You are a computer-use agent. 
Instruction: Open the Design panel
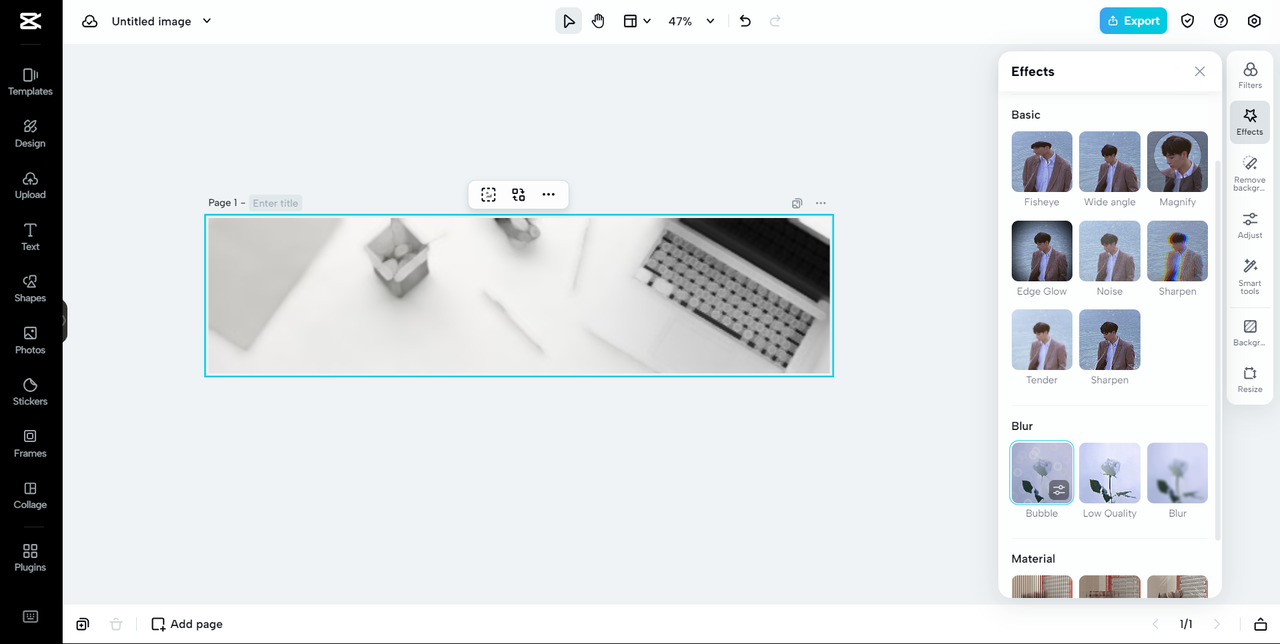(30, 134)
